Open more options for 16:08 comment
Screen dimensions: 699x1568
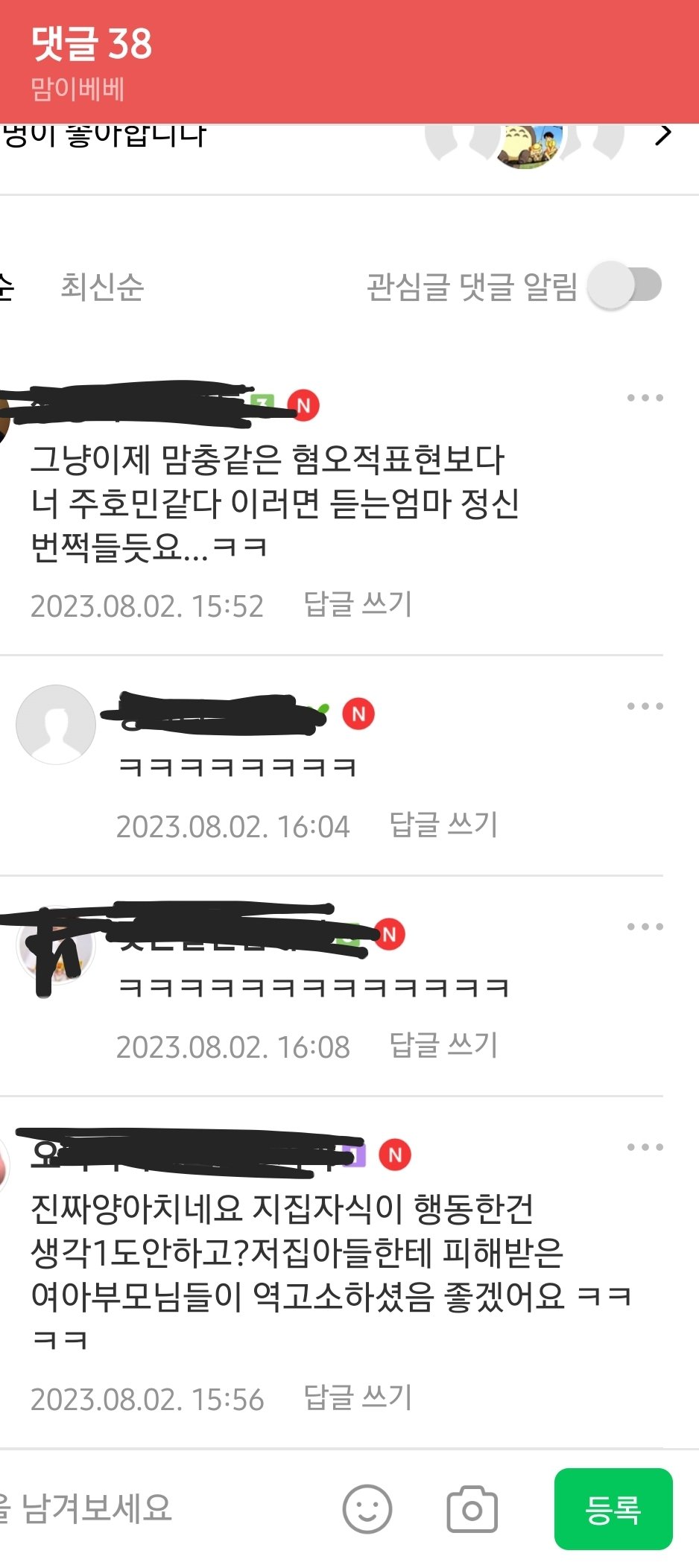point(645,927)
